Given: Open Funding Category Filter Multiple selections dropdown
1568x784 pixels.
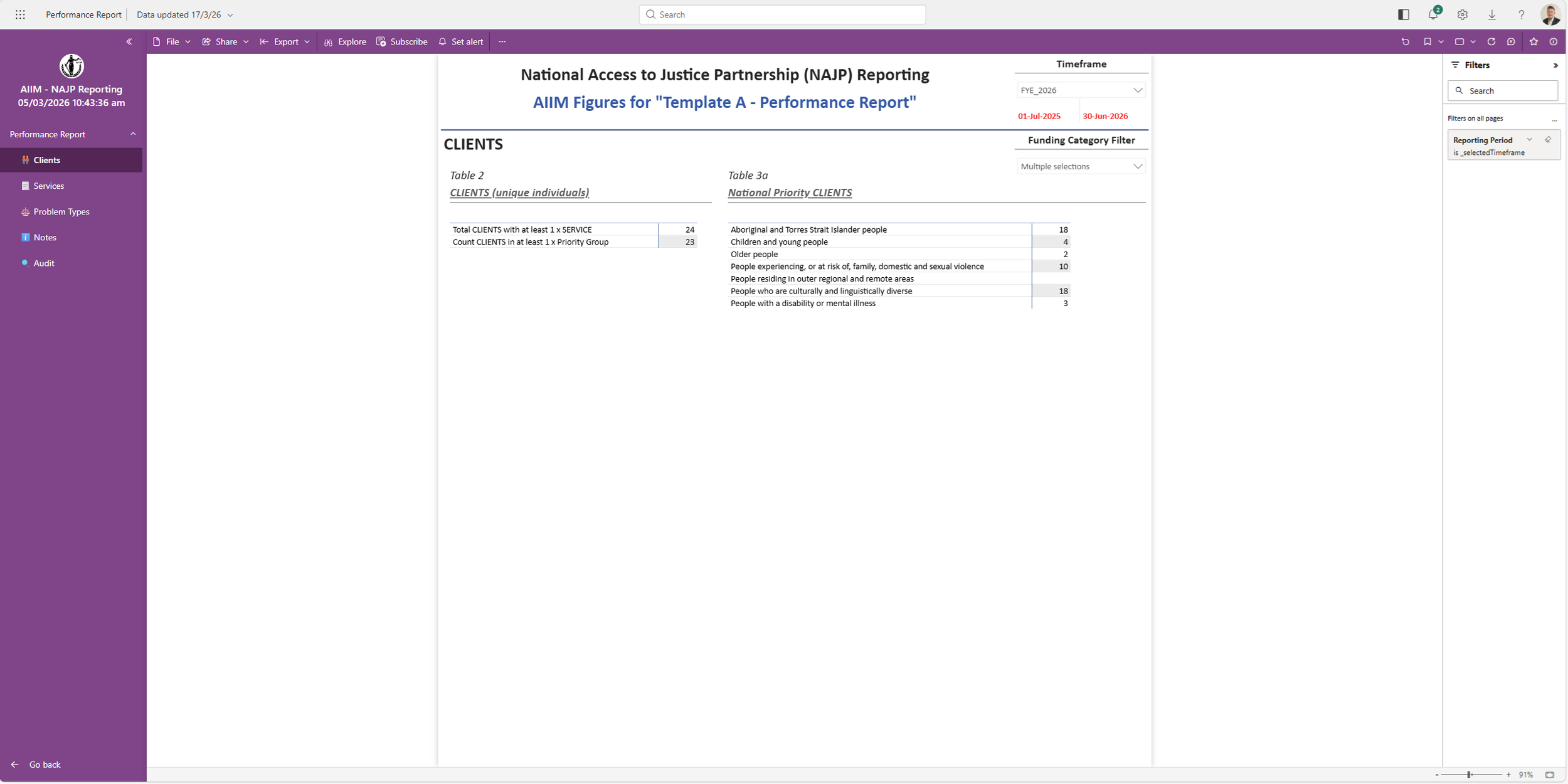Looking at the screenshot, I should (1081, 166).
